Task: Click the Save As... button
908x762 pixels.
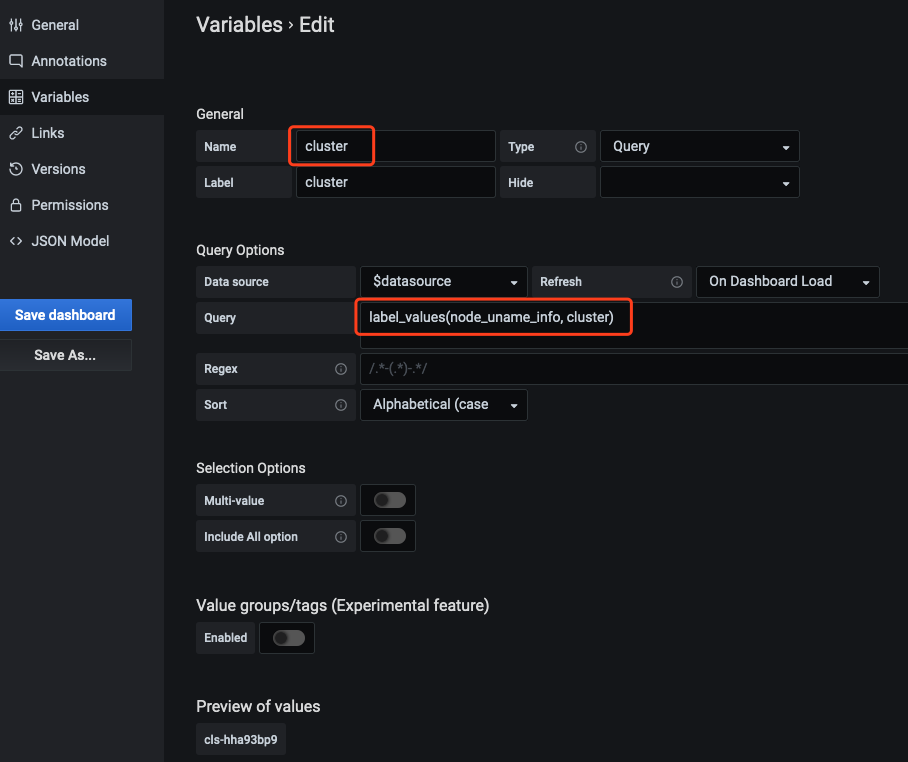Action: click(65, 355)
